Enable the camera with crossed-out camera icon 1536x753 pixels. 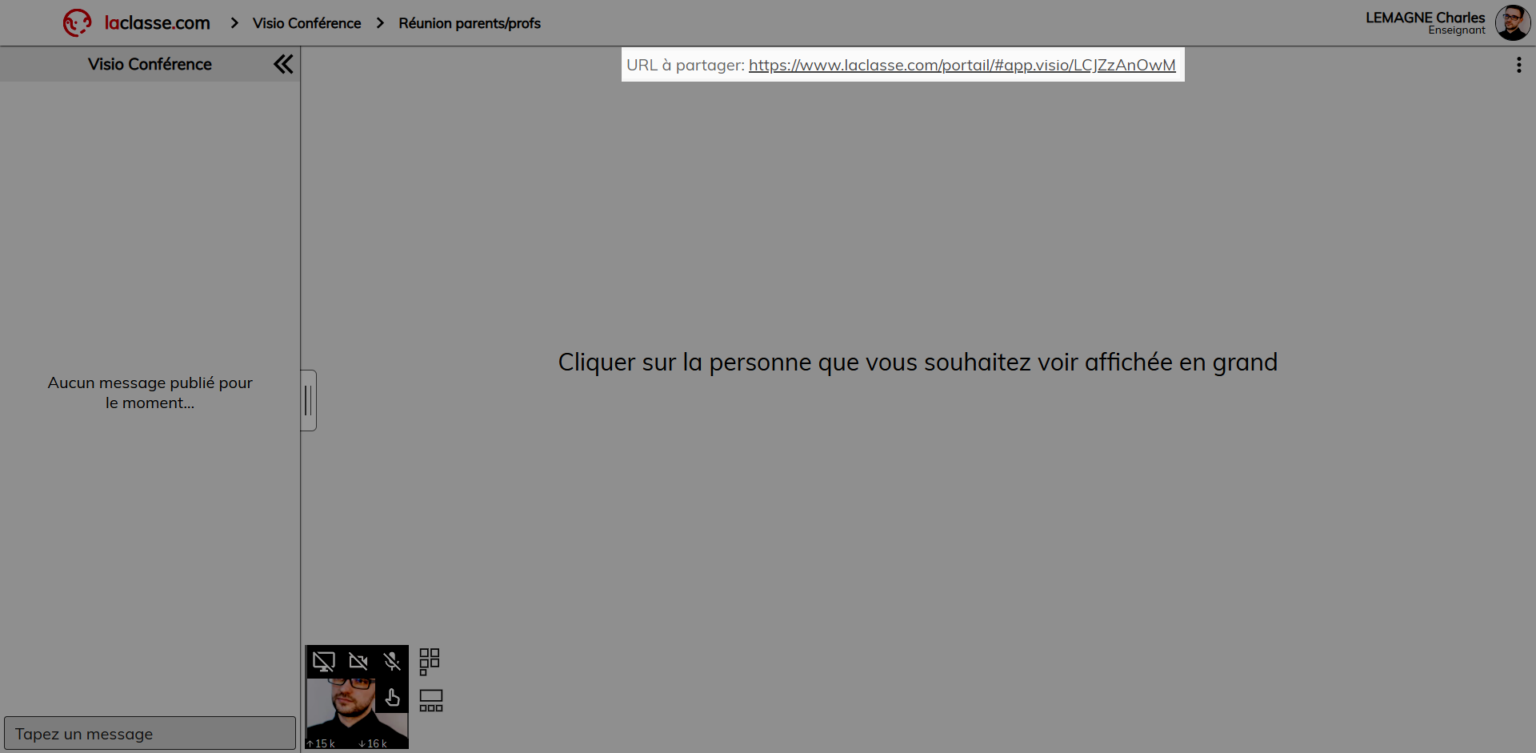pos(358,662)
